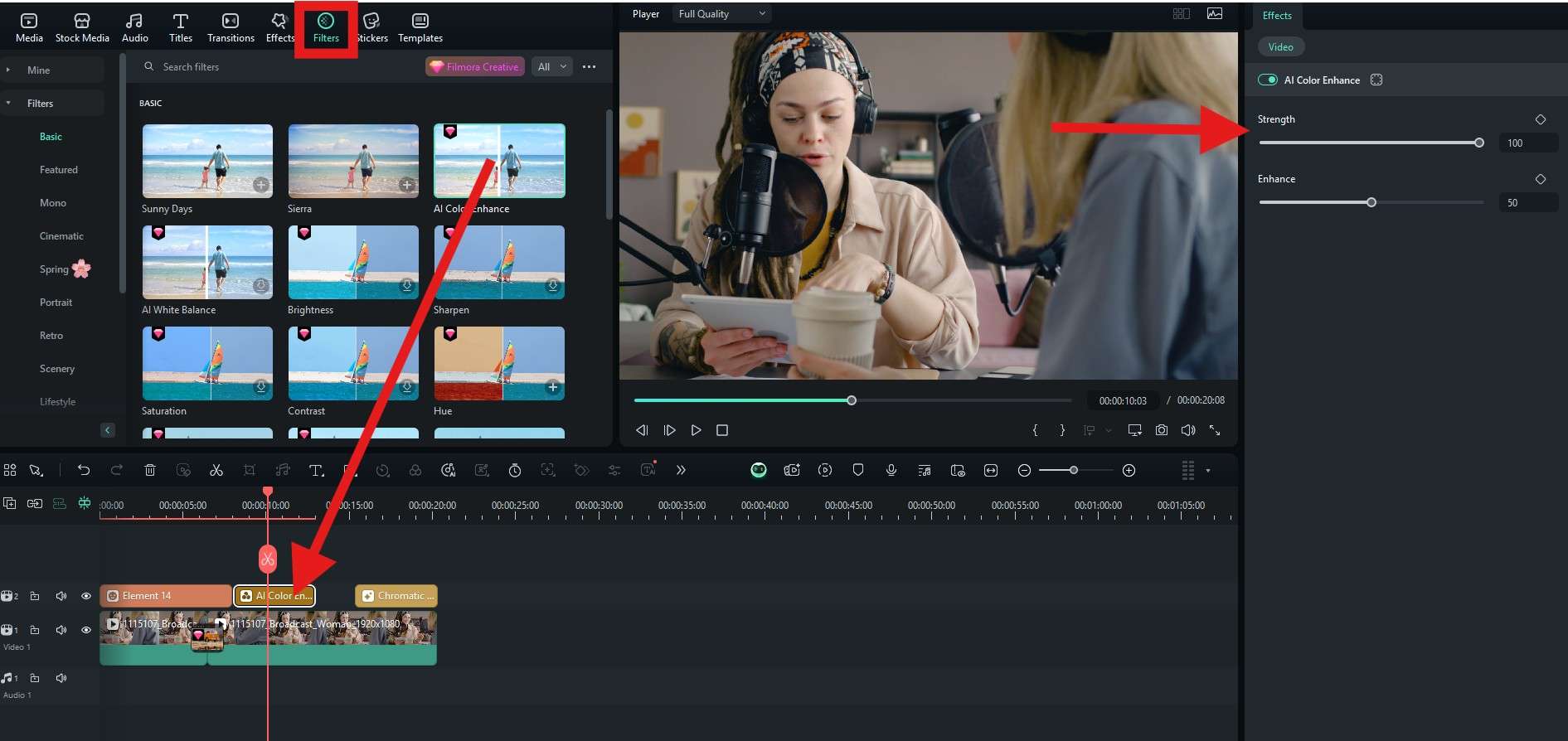Viewport: 1568px width, 741px height.
Task: Click the undo icon in timeline toolbar
Action: click(84, 470)
